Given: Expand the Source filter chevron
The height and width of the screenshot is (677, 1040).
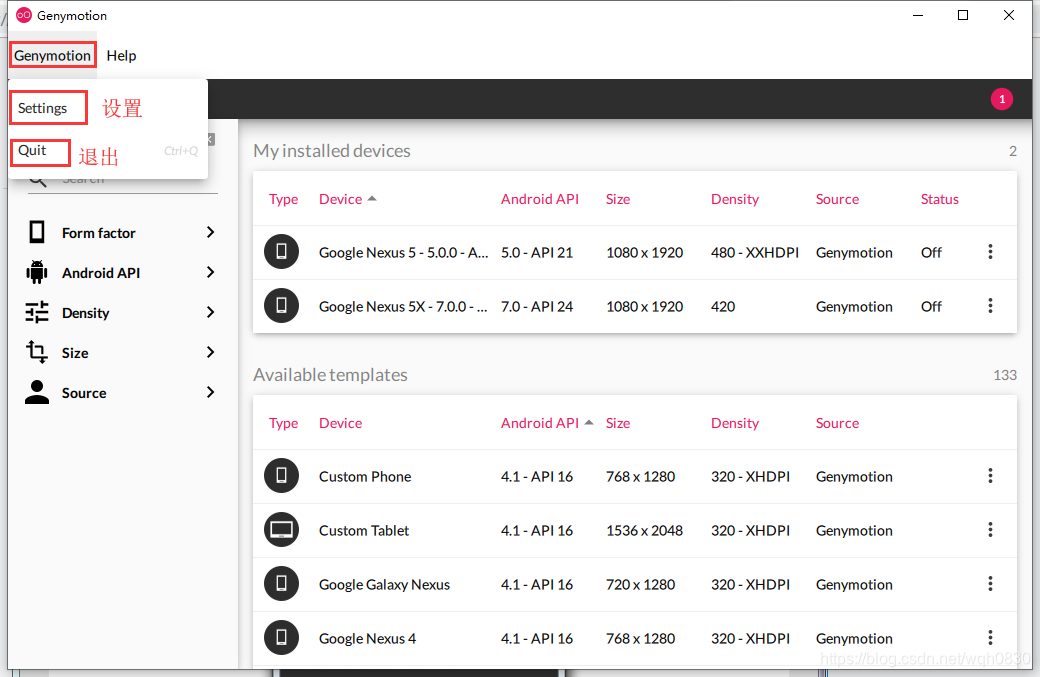Looking at the screenshot, I should tap(210, 393).
